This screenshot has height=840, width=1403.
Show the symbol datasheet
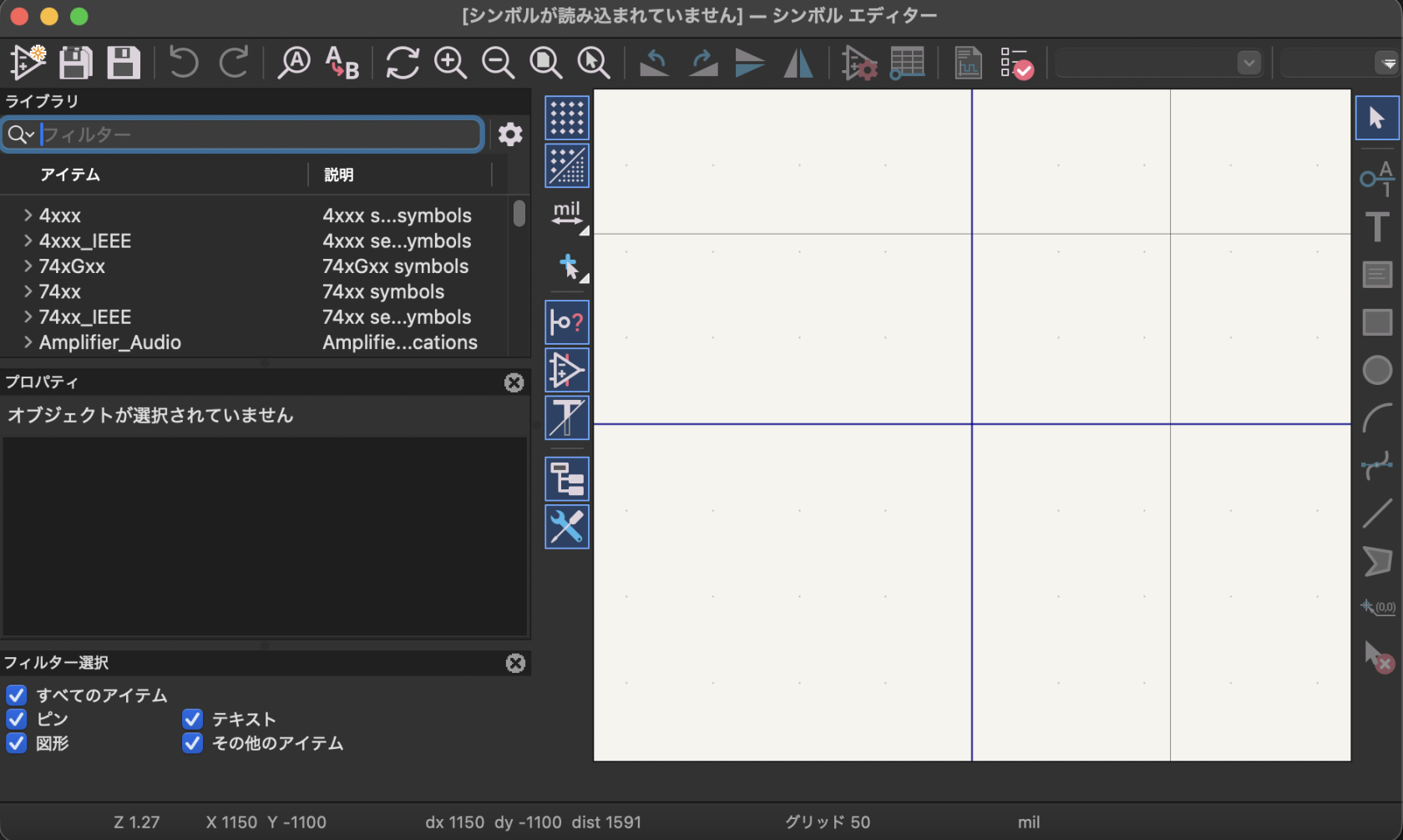click(x=968, y=63)
